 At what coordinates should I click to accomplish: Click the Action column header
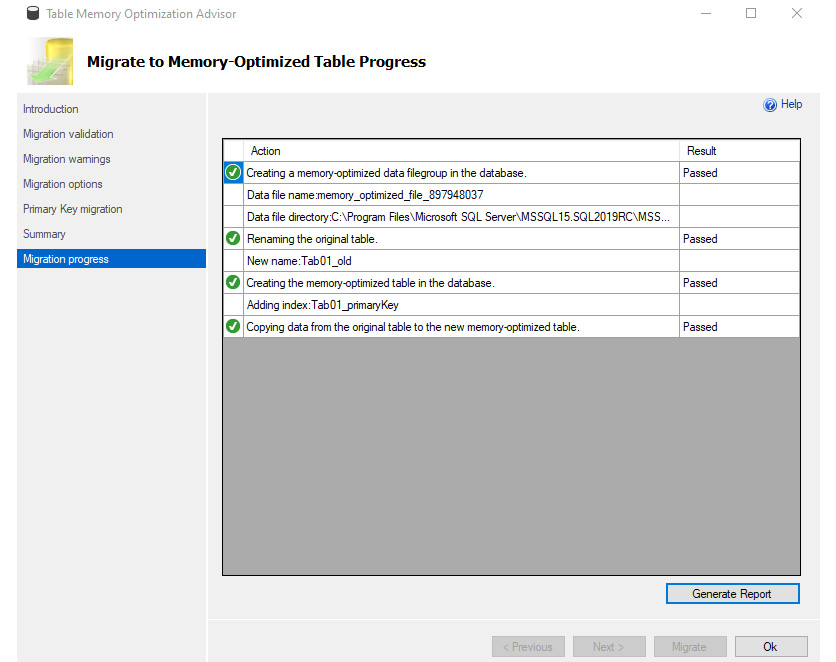tap(461, 151)
